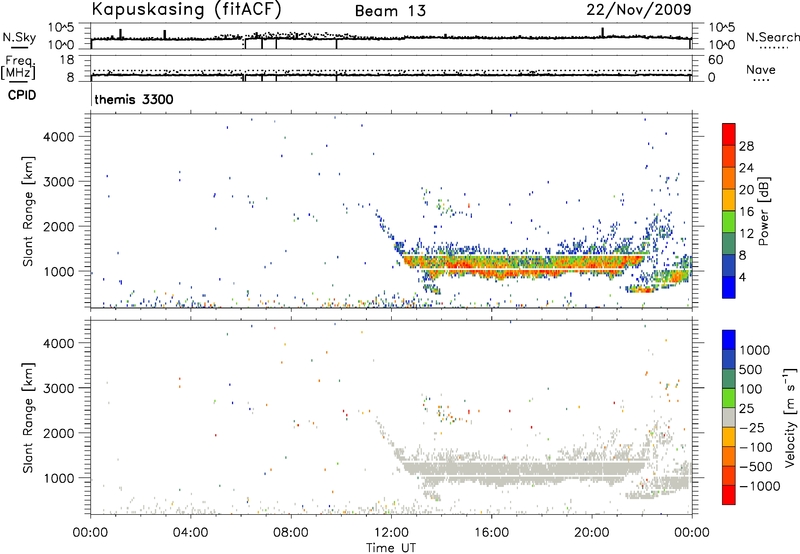Select the 2000 tick on the power panel
Screen dimensions: 800x554
[x=59, y=226]
